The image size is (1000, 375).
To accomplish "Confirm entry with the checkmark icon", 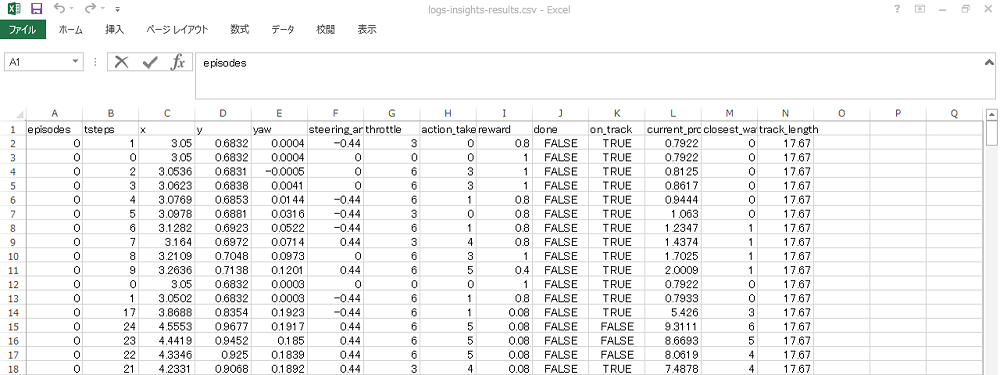I will [x=150, y=62].
